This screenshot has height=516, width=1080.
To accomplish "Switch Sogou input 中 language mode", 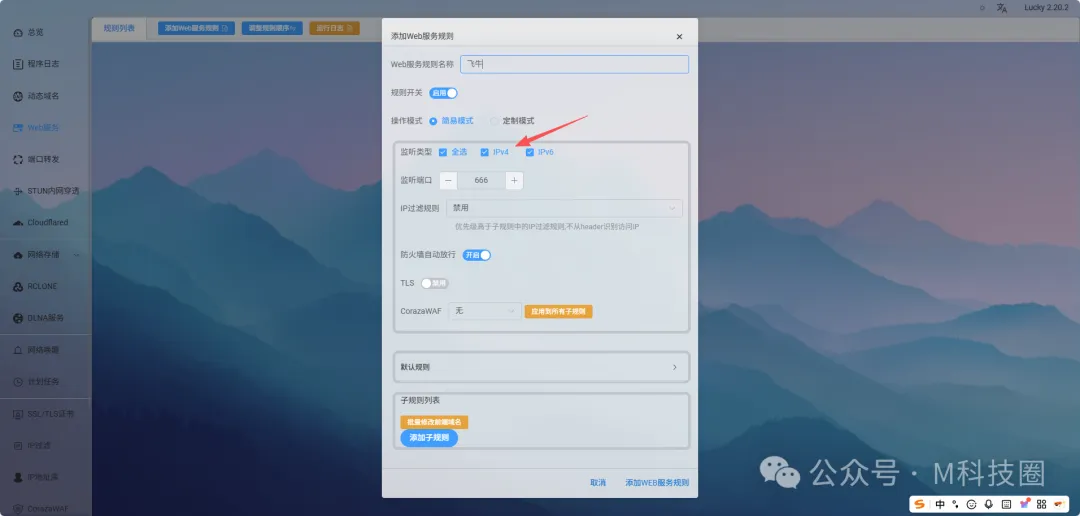I will 939,504.
